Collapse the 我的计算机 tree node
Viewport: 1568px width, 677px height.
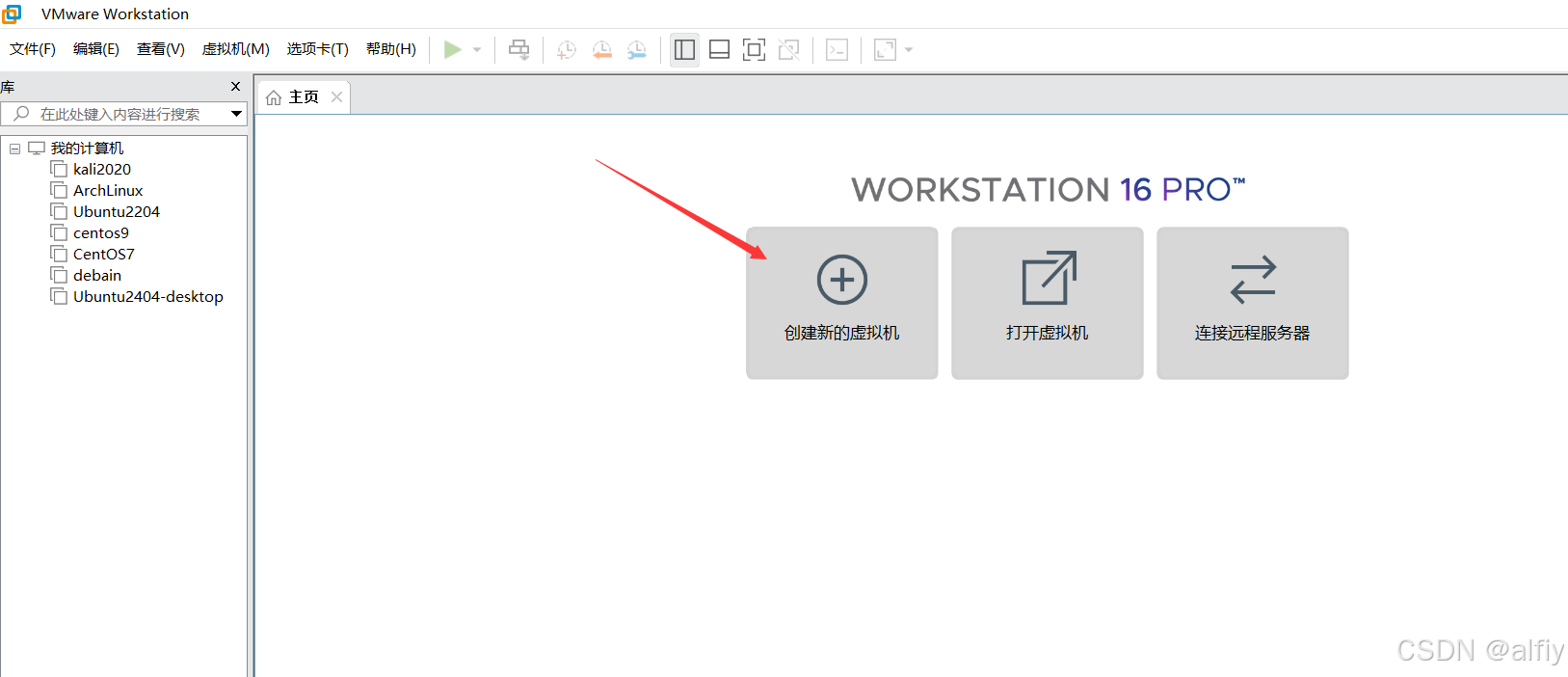[x=14, y=149]
